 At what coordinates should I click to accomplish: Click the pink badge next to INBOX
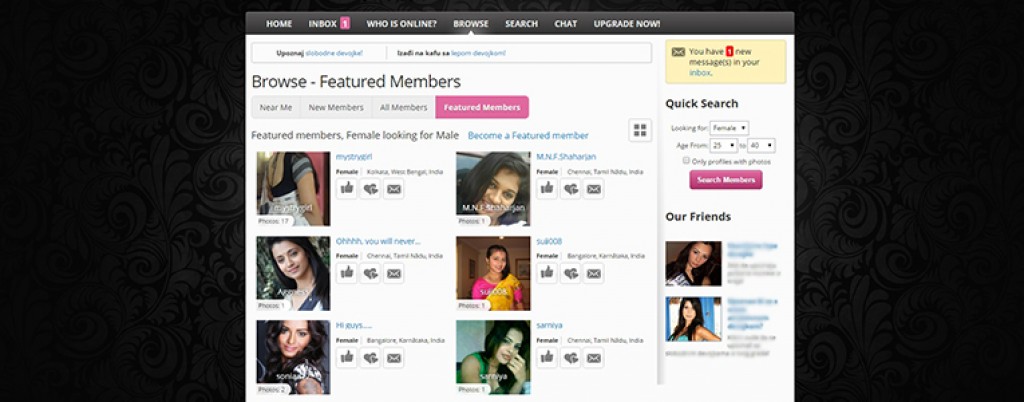coord(345,23)
